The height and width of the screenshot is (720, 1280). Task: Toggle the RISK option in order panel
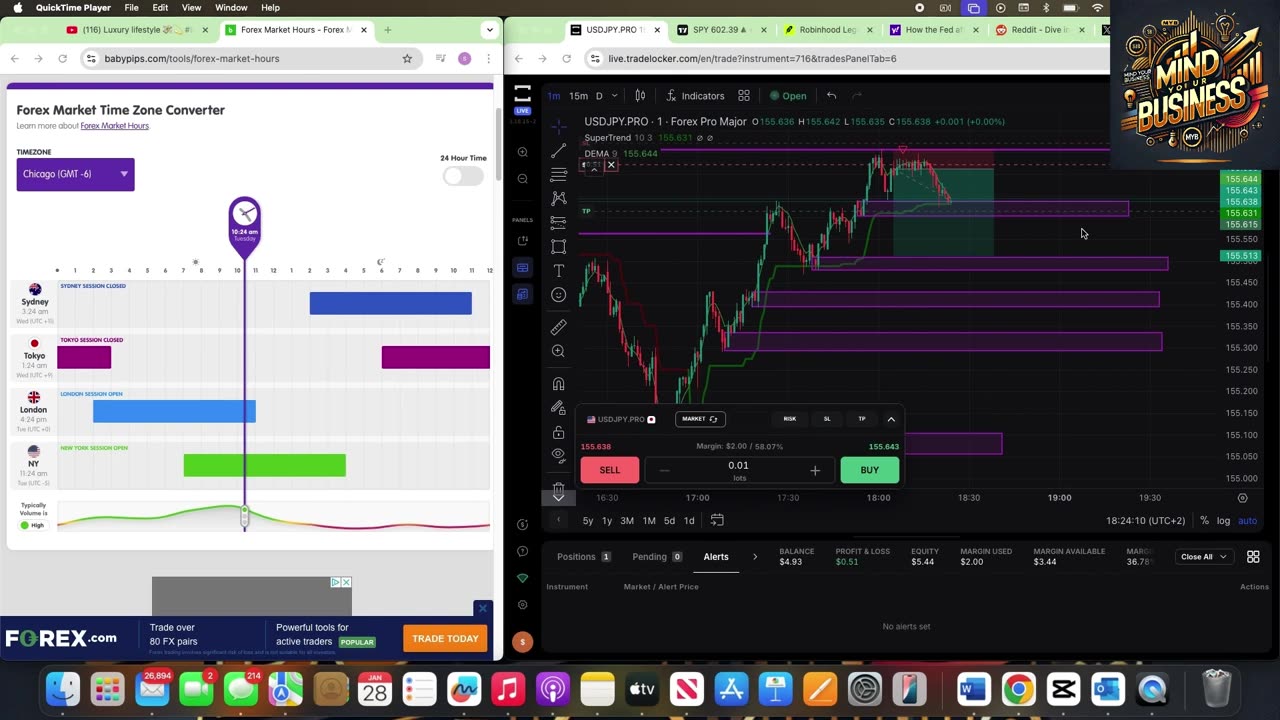coord(790,419)
